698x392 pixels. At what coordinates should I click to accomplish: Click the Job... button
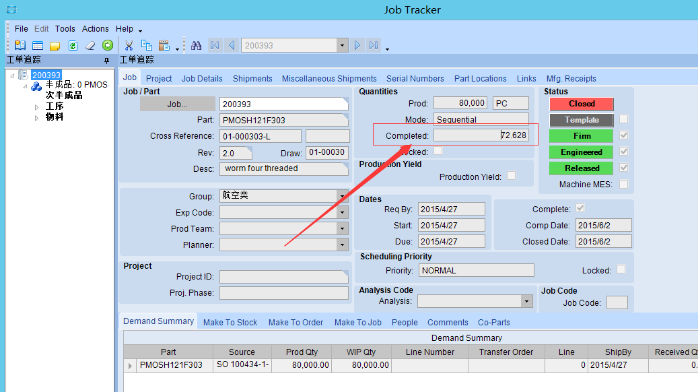point(177,104)
